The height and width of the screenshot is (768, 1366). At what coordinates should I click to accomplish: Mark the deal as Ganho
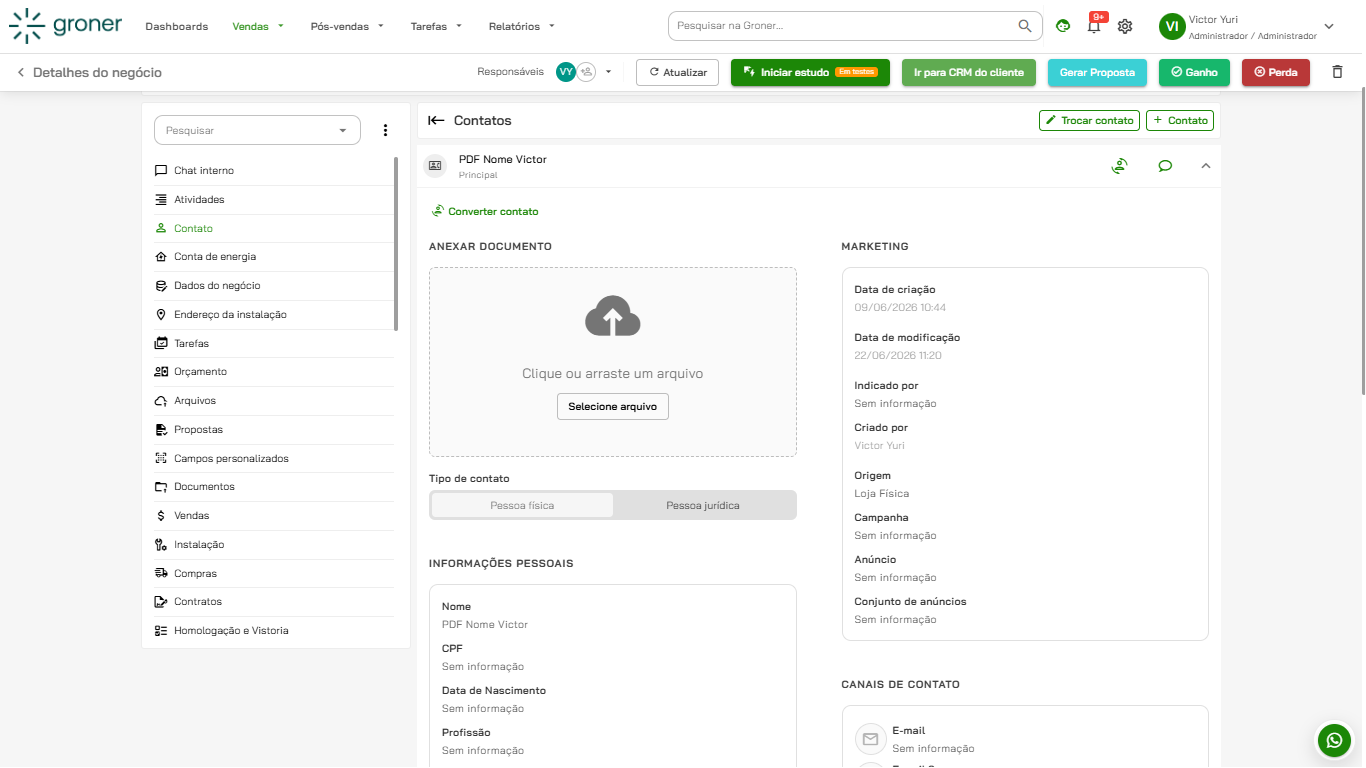[1194, 72]
